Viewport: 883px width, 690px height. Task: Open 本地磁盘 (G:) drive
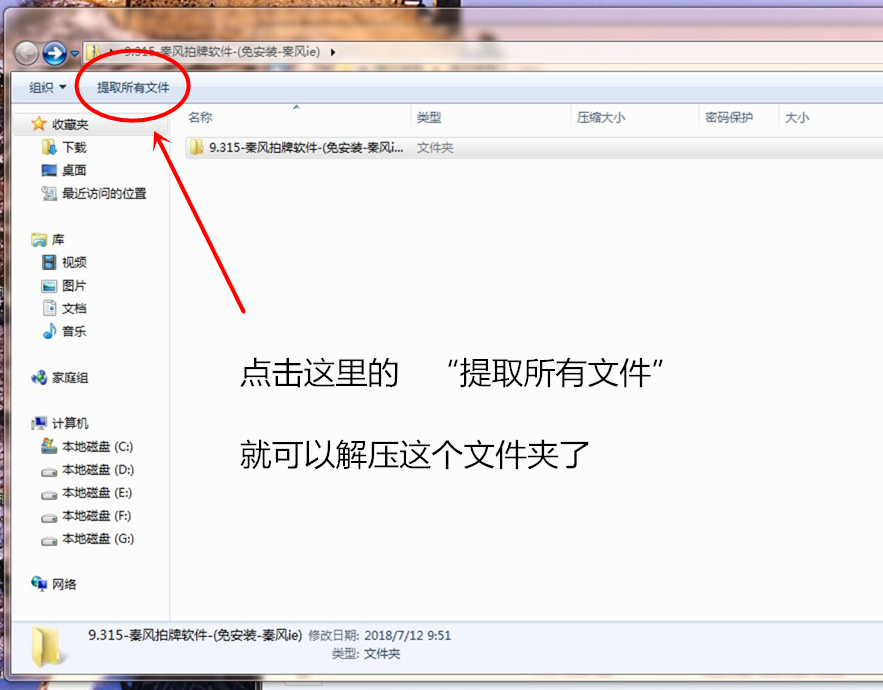[97, 538]
